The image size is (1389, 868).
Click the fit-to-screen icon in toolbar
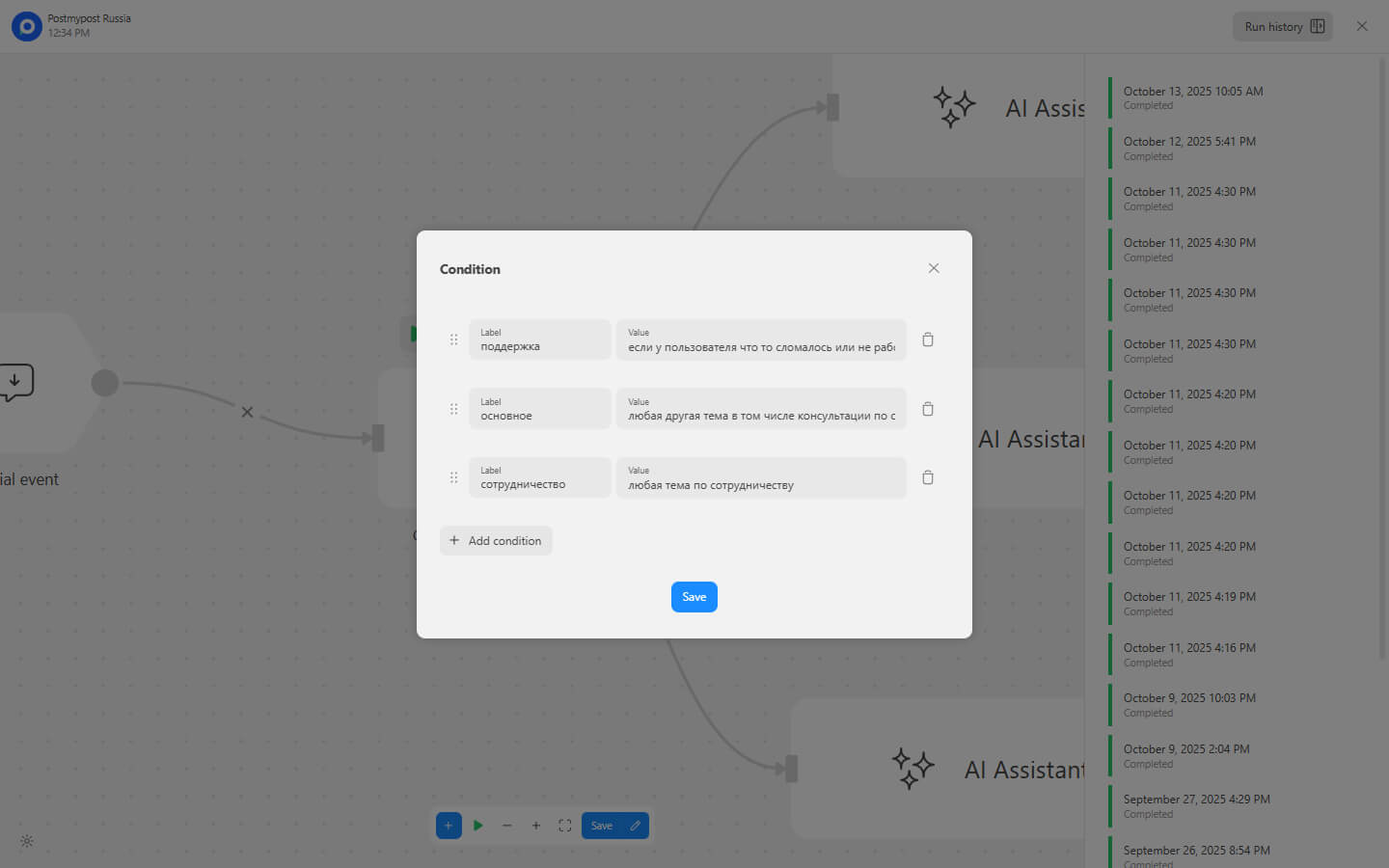point(565,826)
